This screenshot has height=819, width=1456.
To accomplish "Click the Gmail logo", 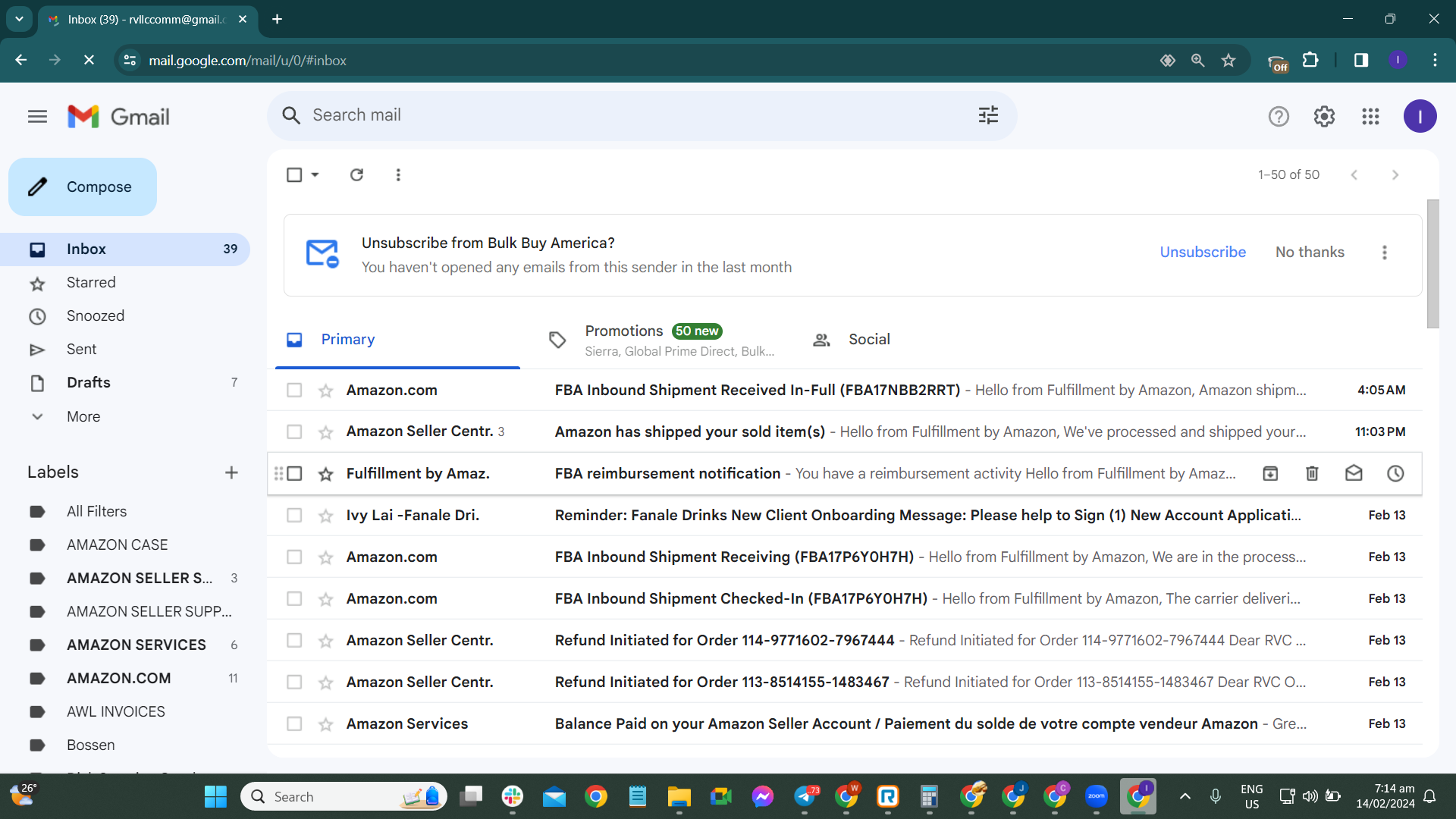I will pos(118,116).
